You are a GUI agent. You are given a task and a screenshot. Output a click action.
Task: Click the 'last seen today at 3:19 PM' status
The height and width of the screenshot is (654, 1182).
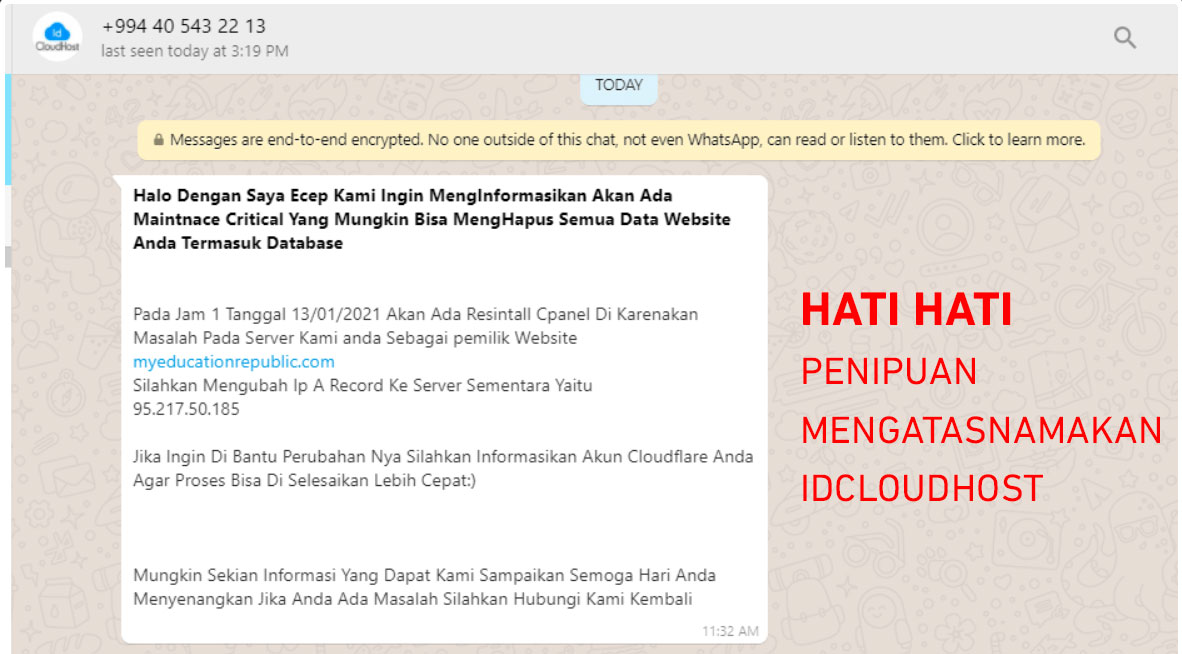[194, 51]
